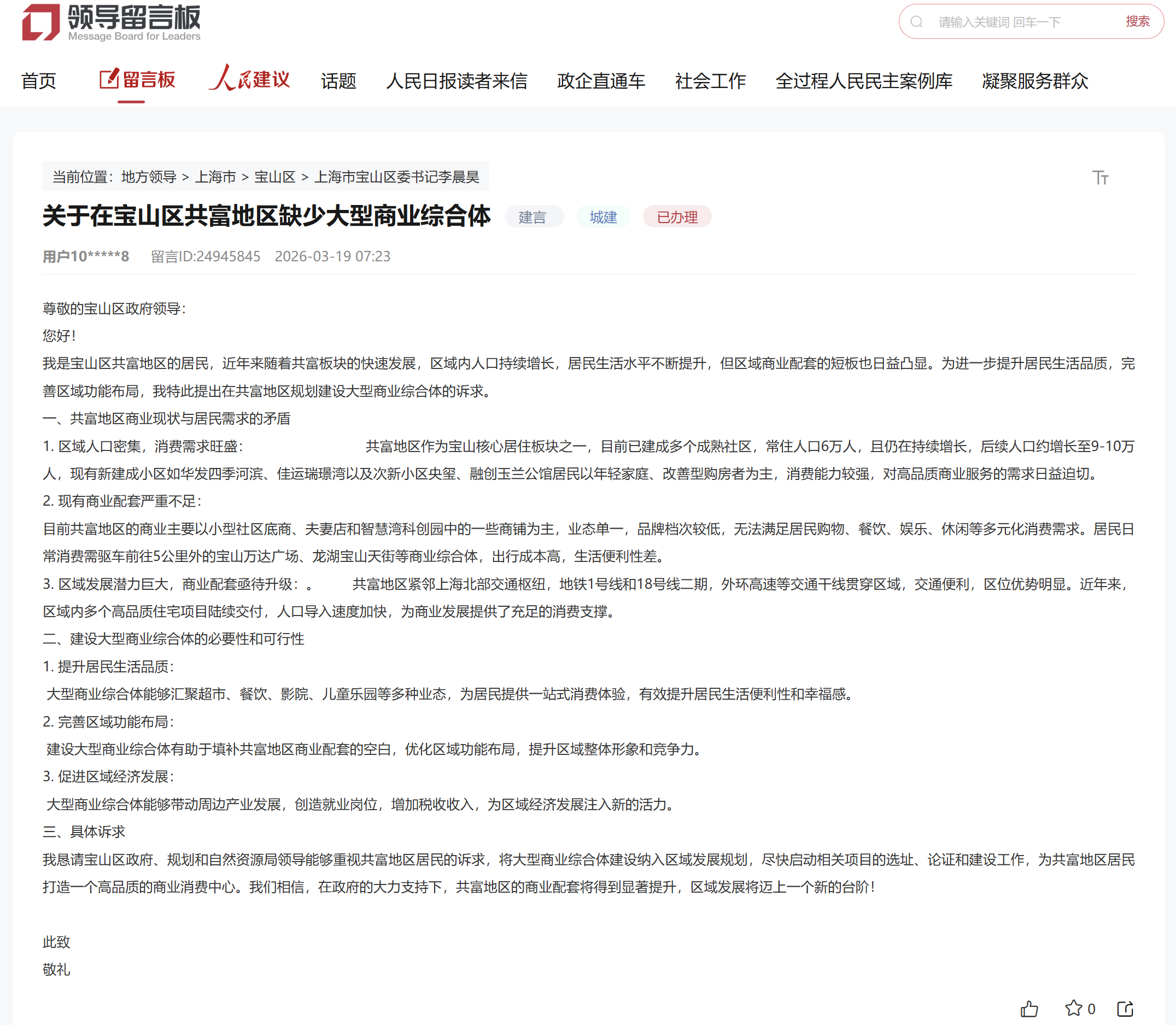Click the 领导留言板 site logo
This screenshot has height=1025, width=1176.
click(112, 23)
